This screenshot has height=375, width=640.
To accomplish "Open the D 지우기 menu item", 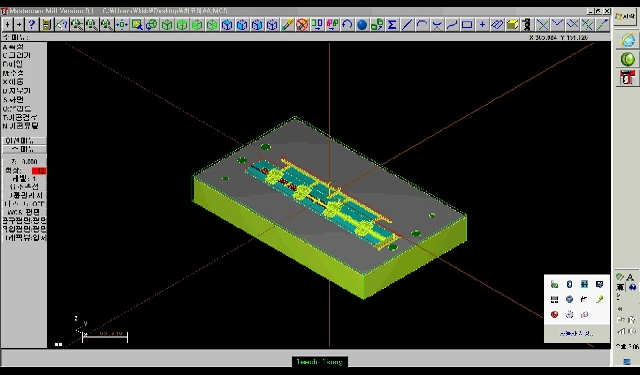I will (x=17, y=91).
